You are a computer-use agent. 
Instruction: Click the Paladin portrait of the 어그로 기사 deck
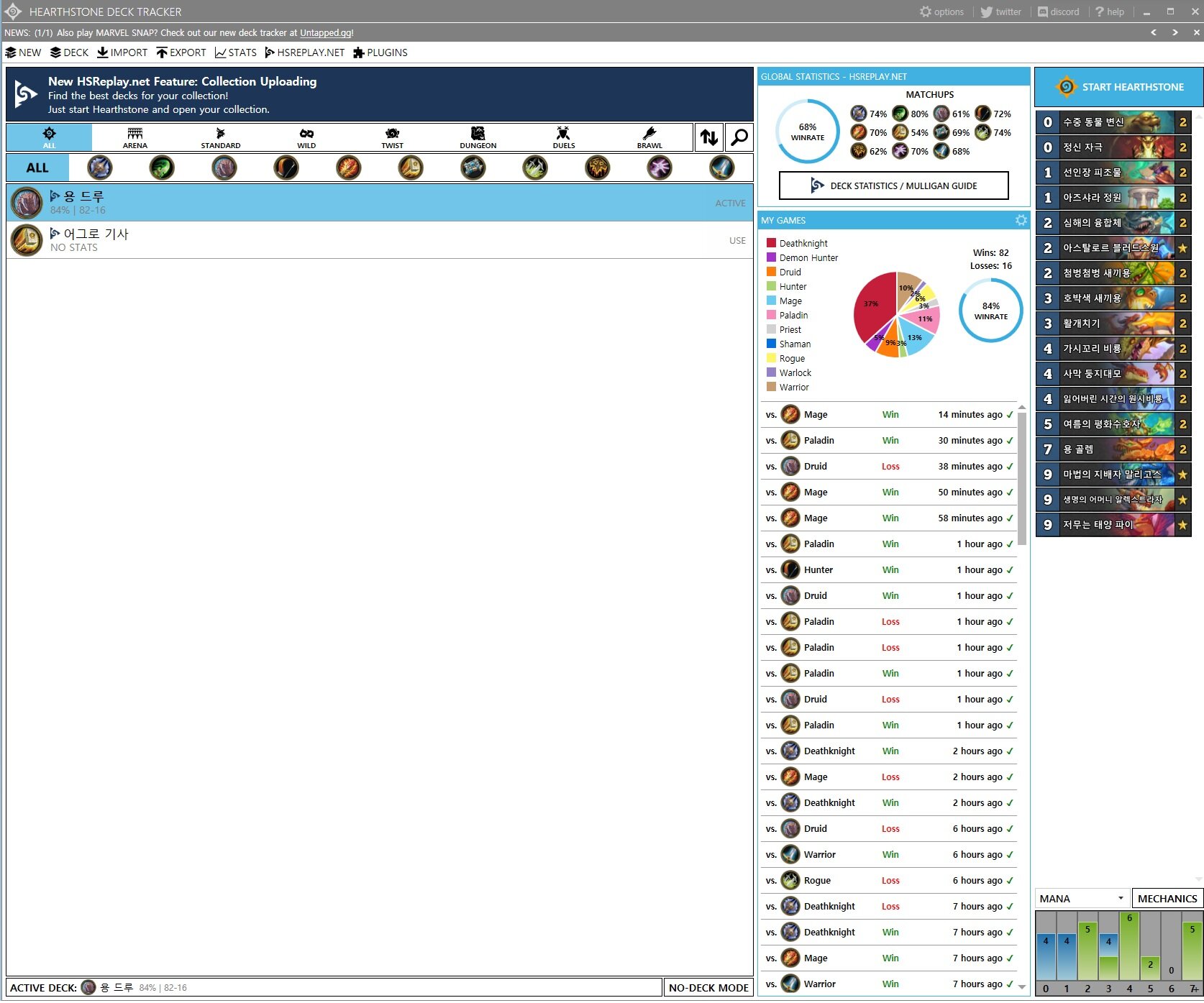27,240
